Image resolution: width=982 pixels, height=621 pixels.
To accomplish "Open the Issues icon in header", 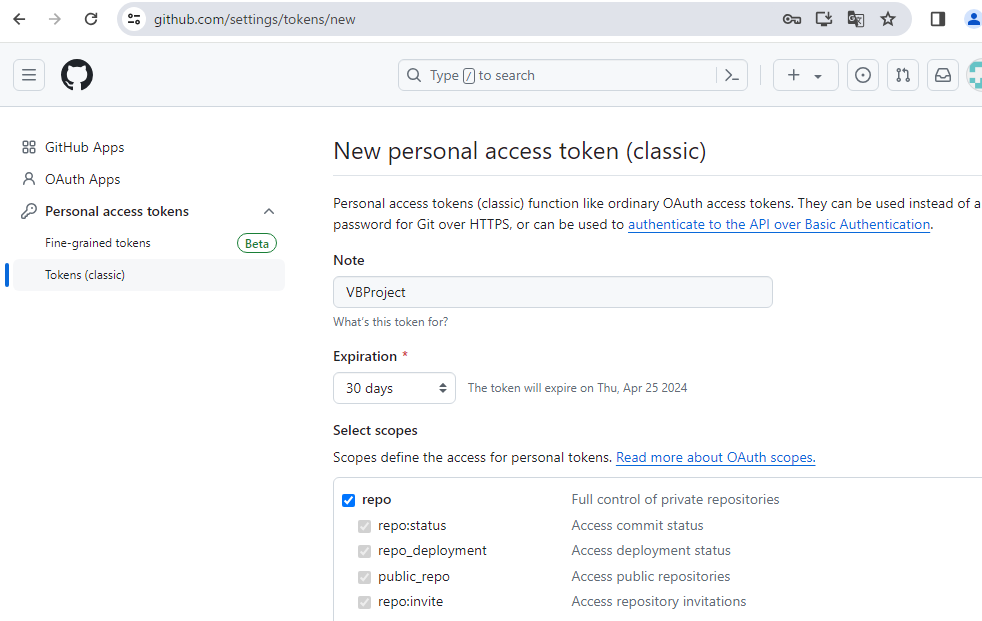I will click(863, 75).
